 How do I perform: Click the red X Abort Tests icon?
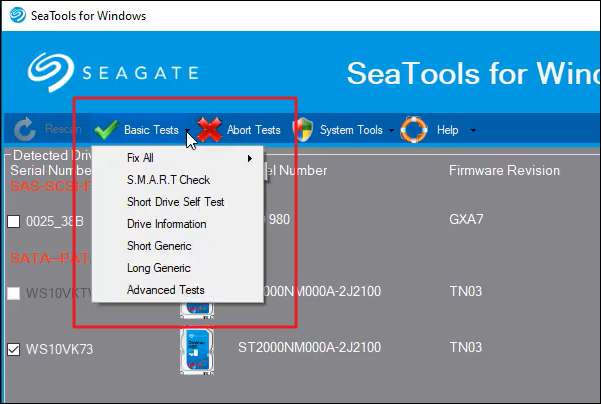(210, 130)
